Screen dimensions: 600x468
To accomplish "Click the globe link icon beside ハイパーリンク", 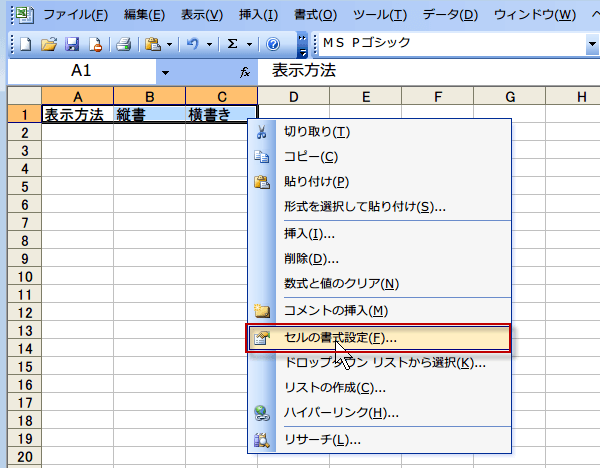I will [x=262, y=413].
